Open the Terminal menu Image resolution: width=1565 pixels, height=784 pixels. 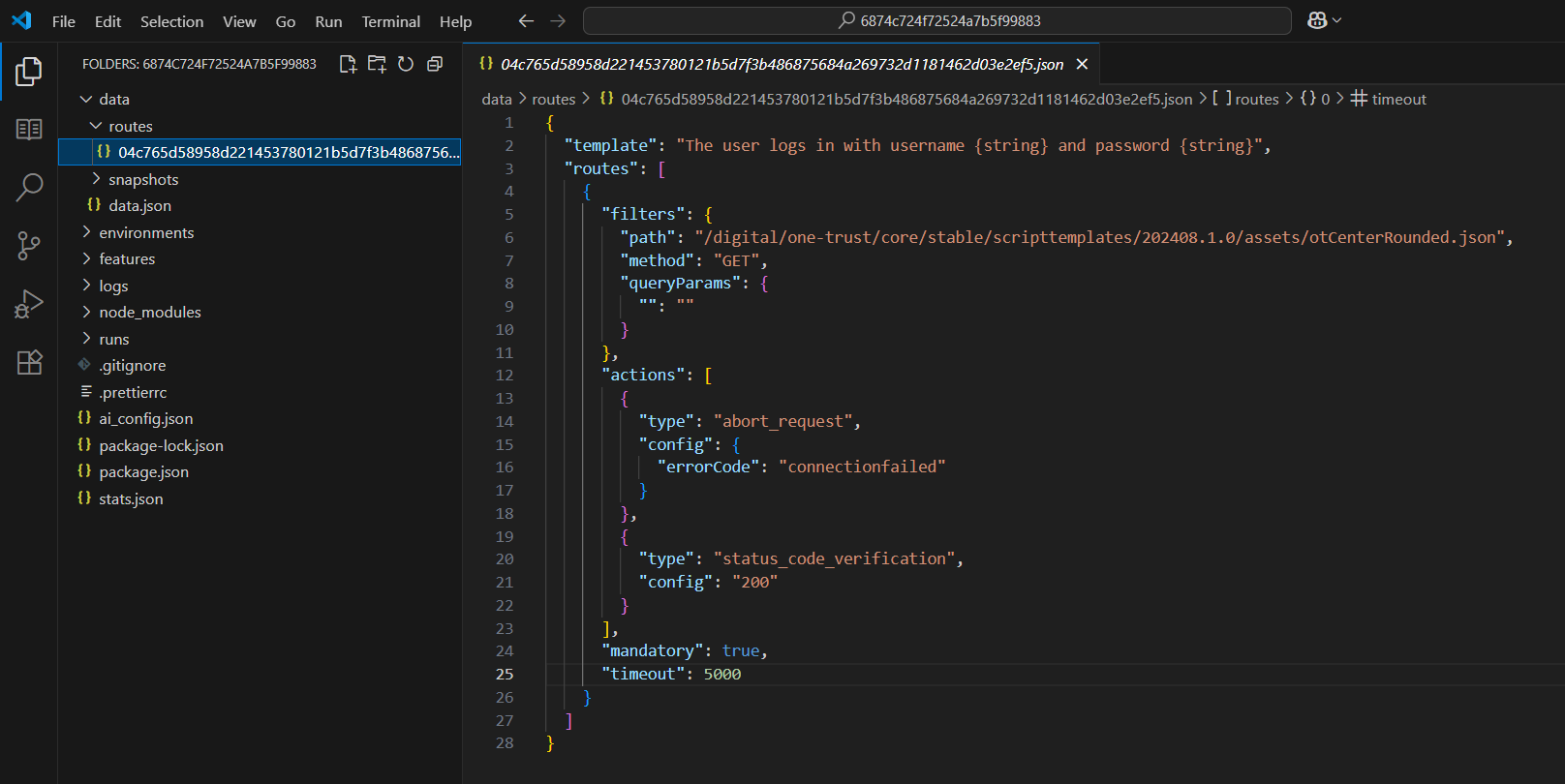[390, 21]
